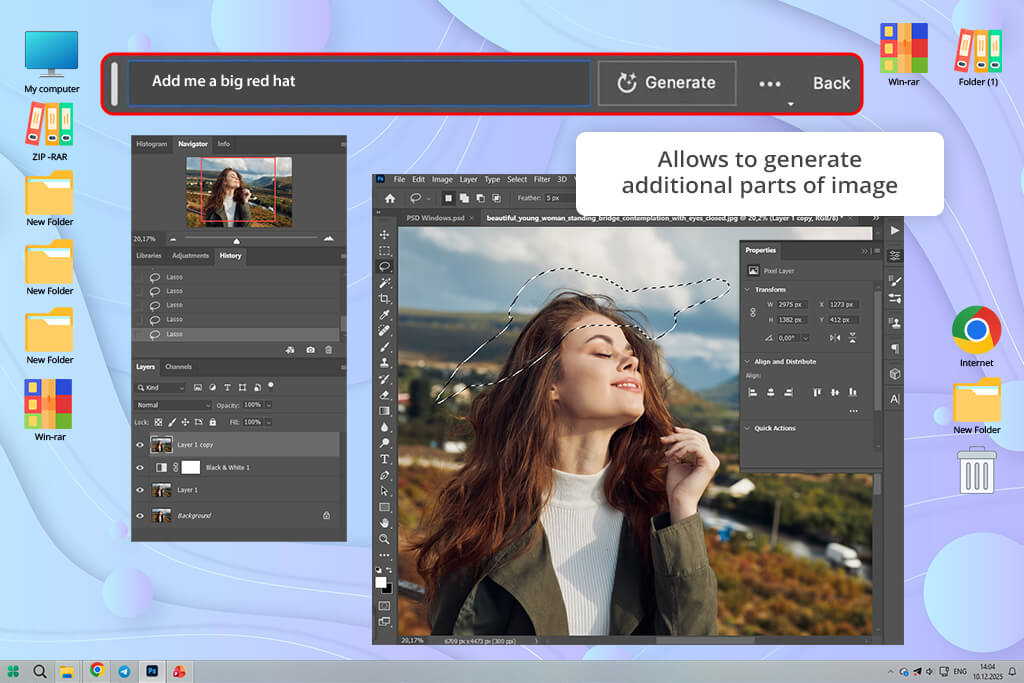The width and height of the screenshot is (1024, 683).
Task: Click Flip vertical icon in Transform section
Action: (x=852, y=338)
